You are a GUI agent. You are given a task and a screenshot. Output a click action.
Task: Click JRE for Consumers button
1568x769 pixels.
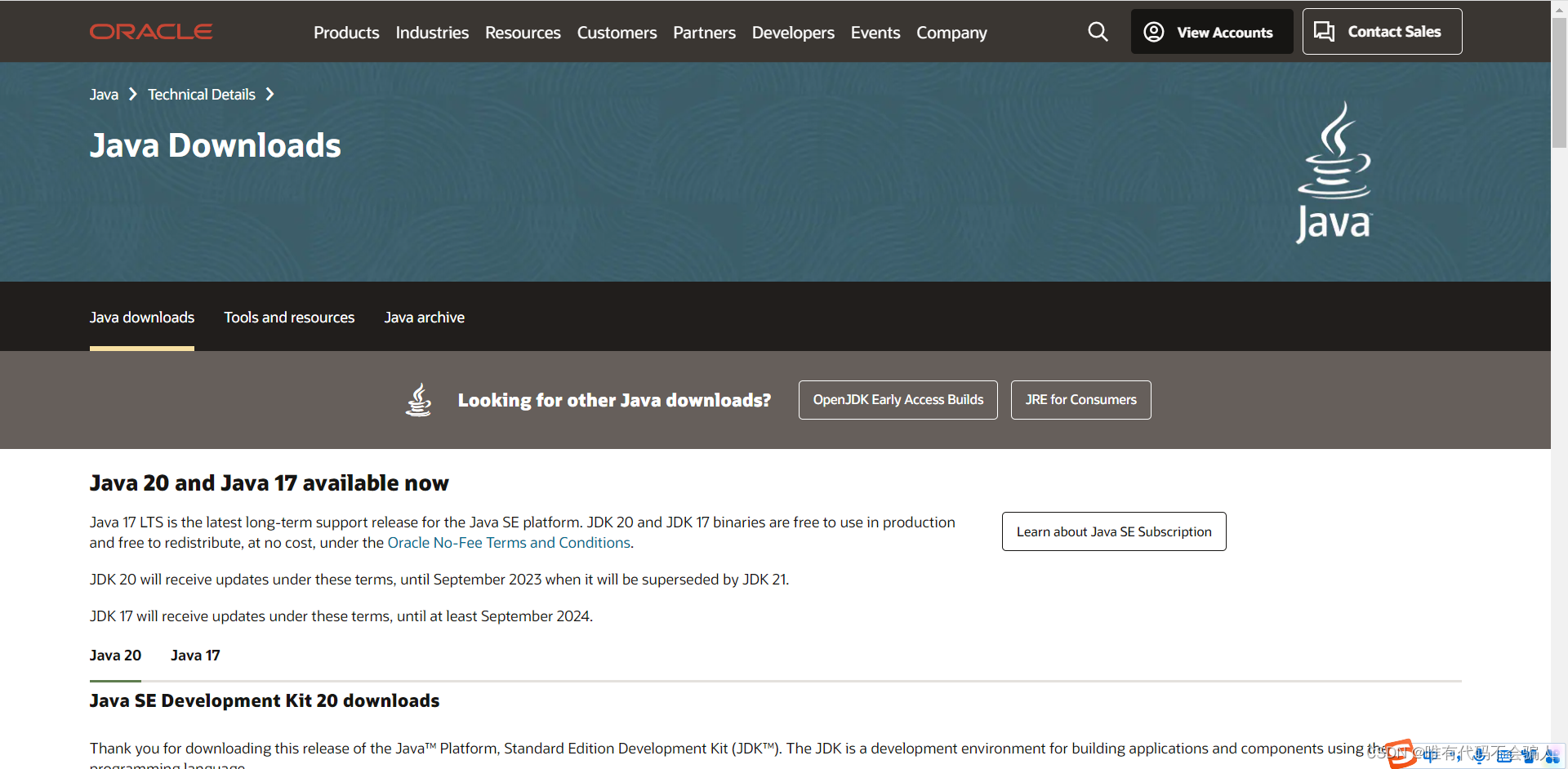click(1081, 400)
